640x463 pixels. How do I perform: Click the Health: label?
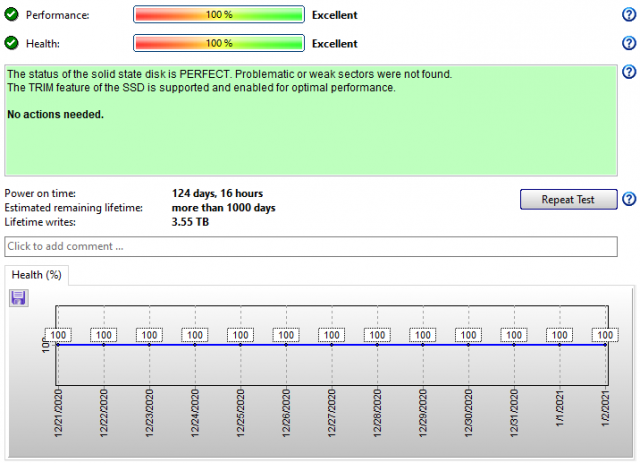43,44
